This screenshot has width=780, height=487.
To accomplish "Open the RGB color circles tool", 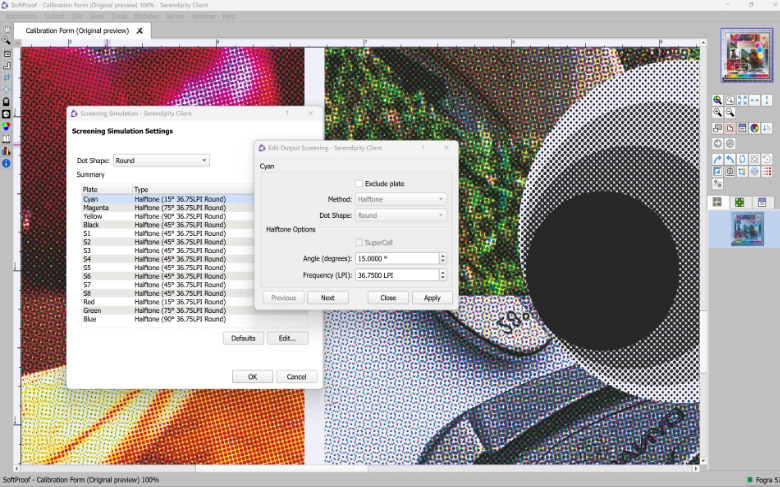I will pos(6,126).
